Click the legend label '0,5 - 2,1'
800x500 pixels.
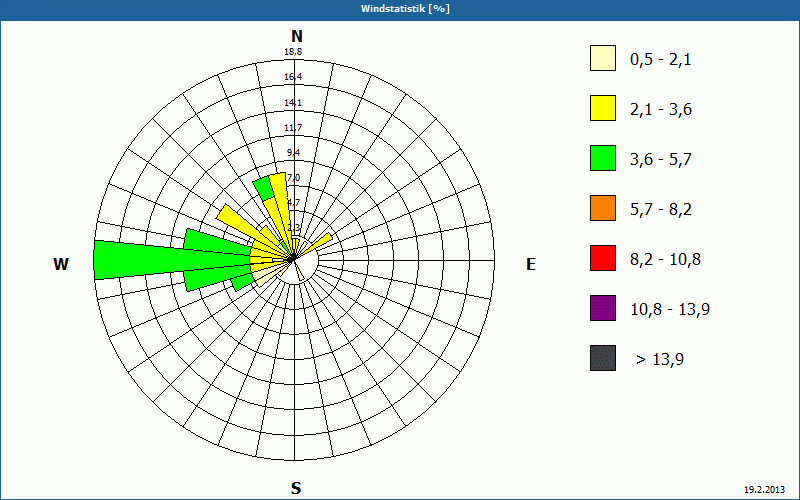click(661, 60)
